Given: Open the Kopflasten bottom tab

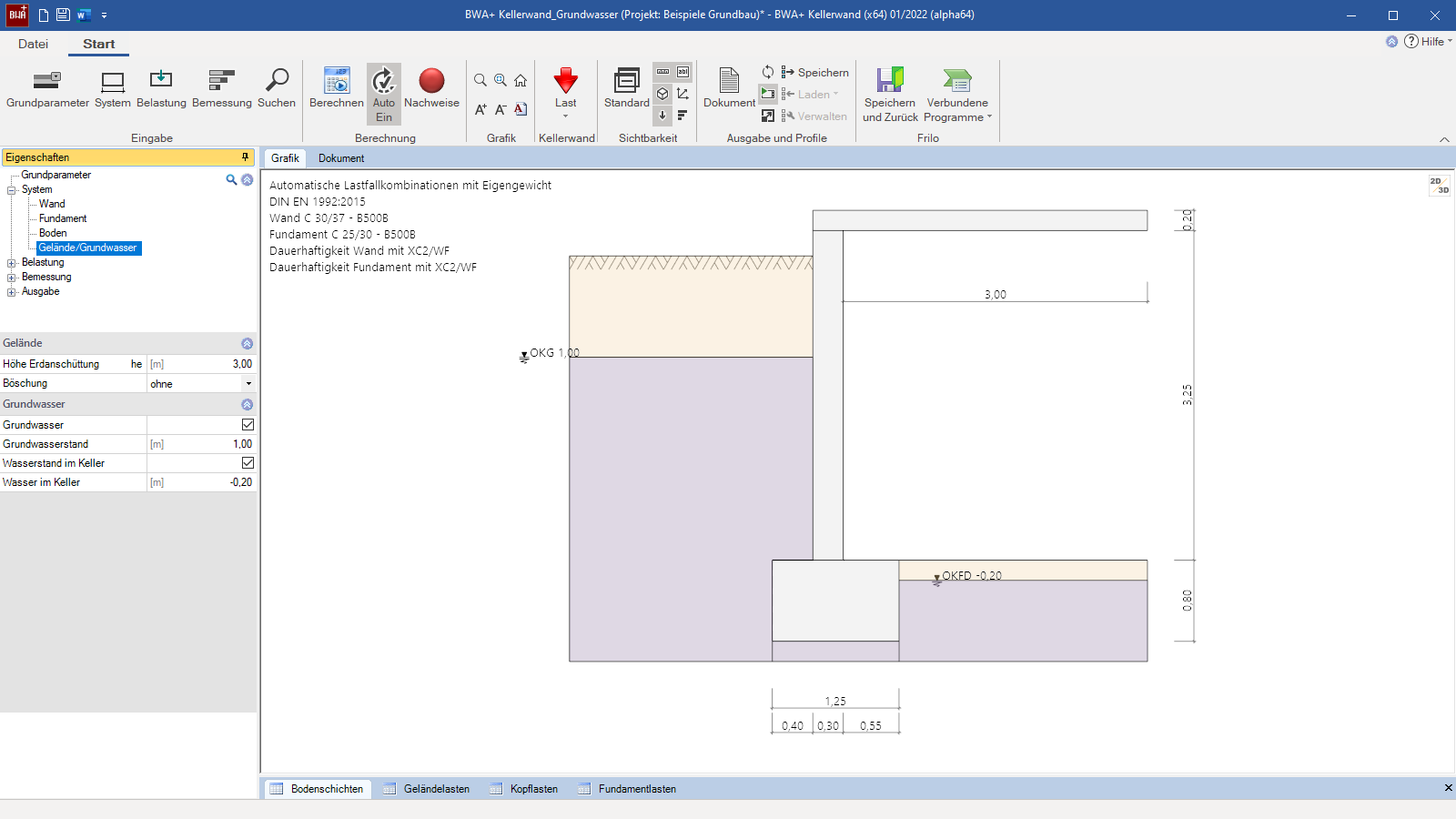Looking at the screenshot, I should [524, 789].
